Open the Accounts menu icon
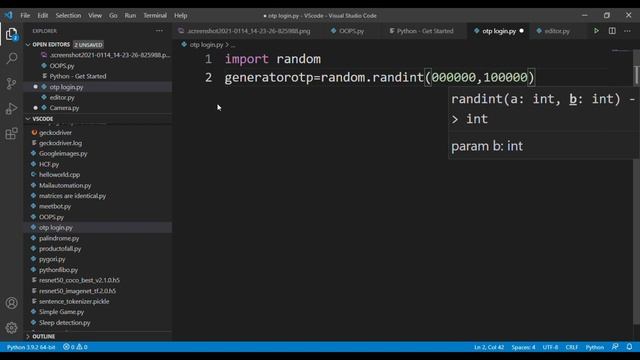 [x=11, y=303]
